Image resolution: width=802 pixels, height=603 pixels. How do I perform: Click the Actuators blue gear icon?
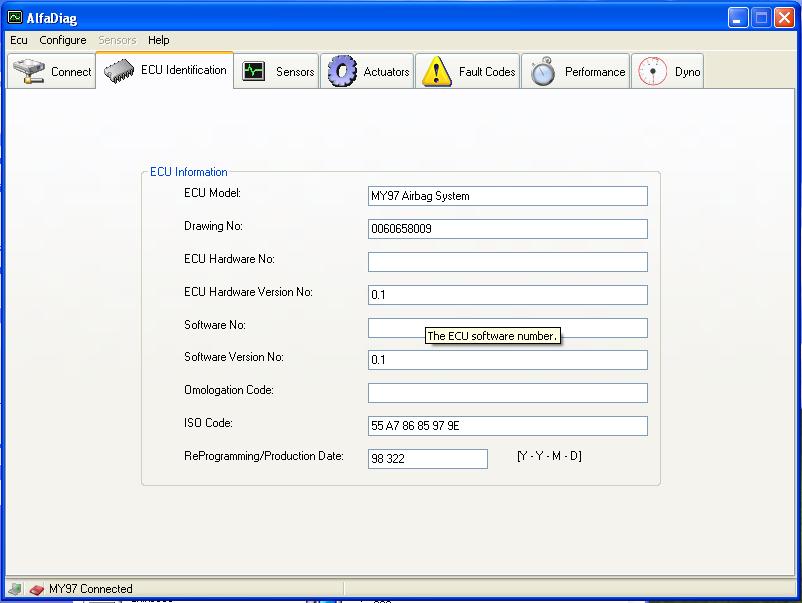pos(342,72)
